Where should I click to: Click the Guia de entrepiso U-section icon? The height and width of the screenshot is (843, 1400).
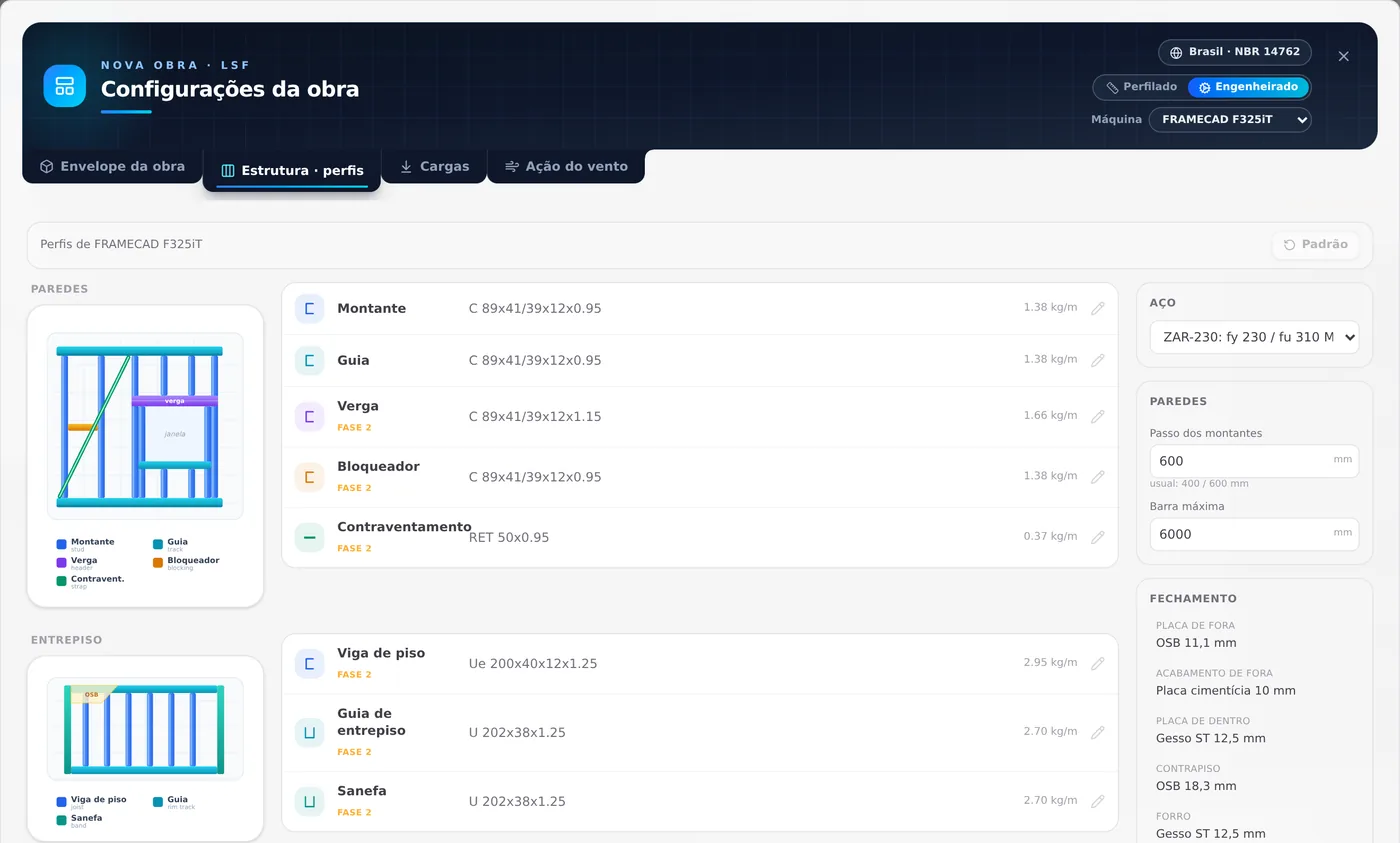tap(310, 732)
